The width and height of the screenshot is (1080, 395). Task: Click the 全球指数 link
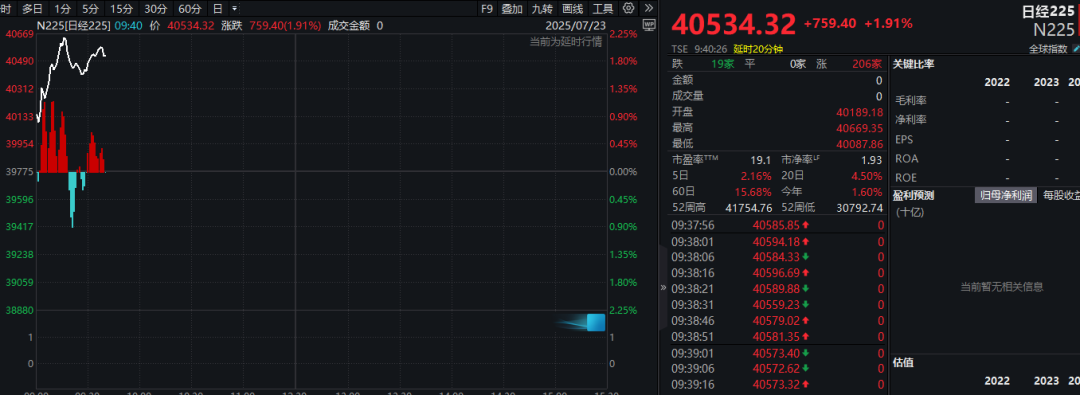pyautogui.click(x=1048, y=49)
